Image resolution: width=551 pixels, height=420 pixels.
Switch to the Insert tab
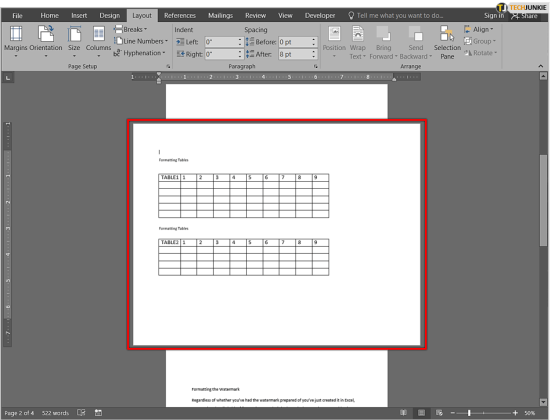click(x=79, y=15)
